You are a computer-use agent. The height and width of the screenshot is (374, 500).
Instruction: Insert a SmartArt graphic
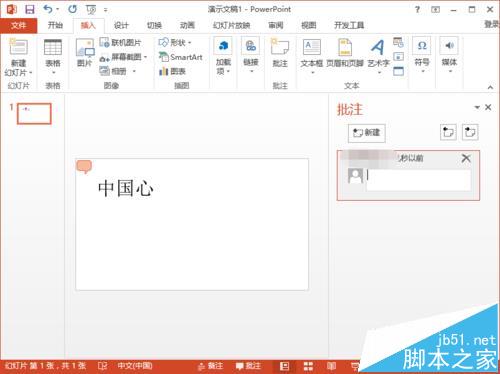click(x=180, y=57)
